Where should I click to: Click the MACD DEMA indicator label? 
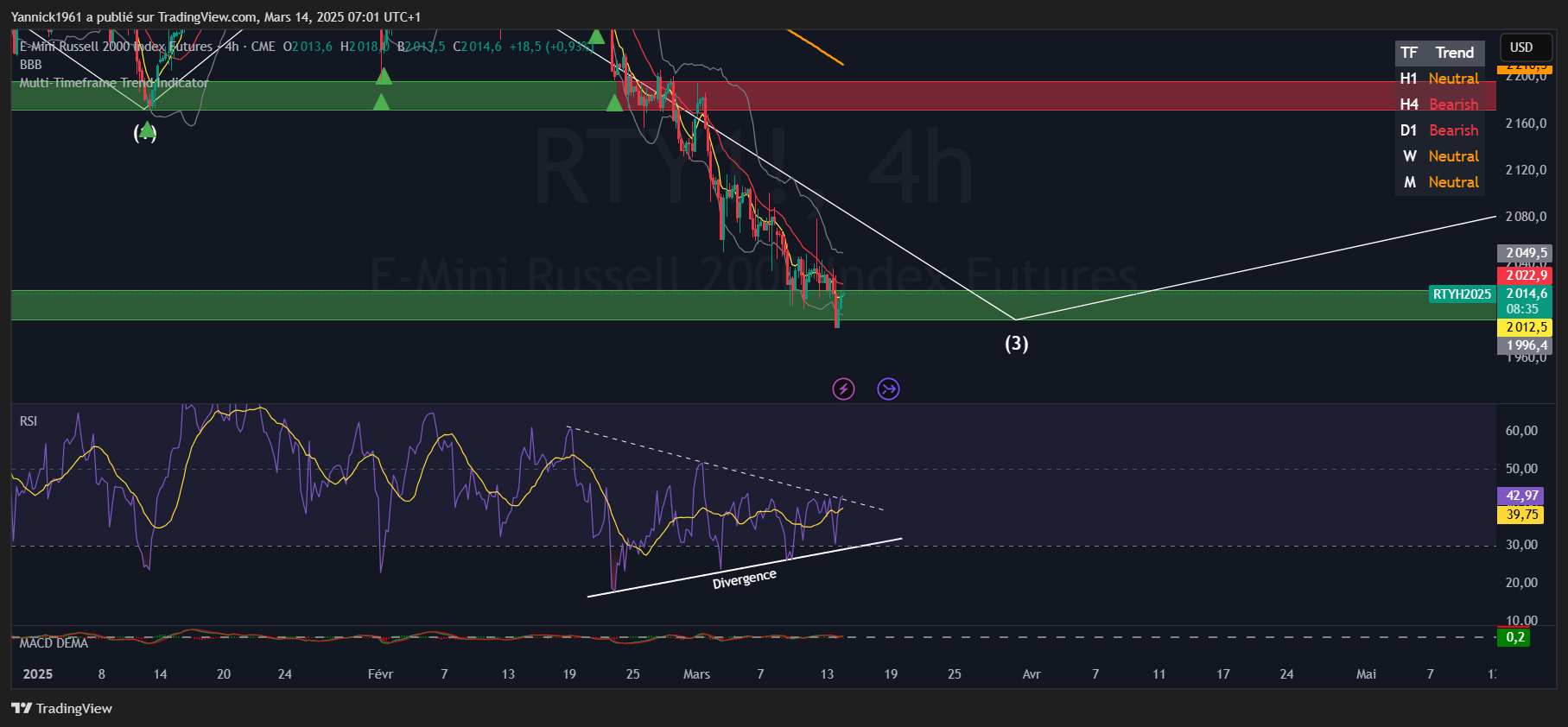54,643
